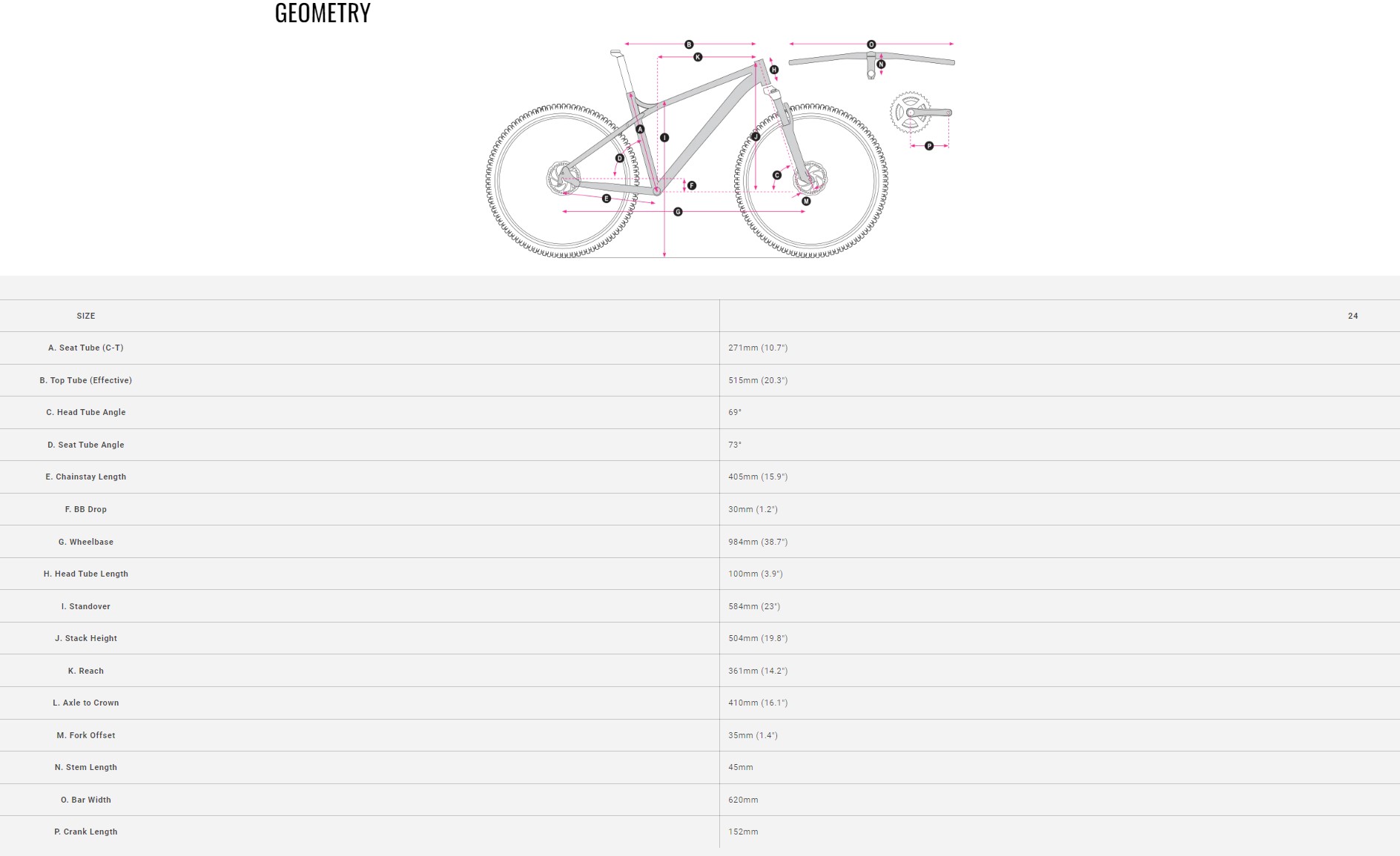Click the G wheelbase marker in diagram
The width and height of the screenshot is (1400, 856).
pos(678,212)
